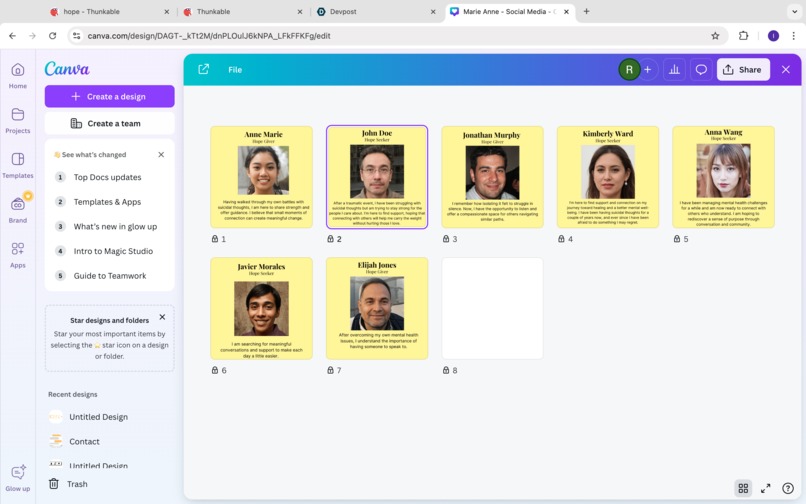
Task: Select the Javier Morales page thumbnail
Action: (262, 309)
